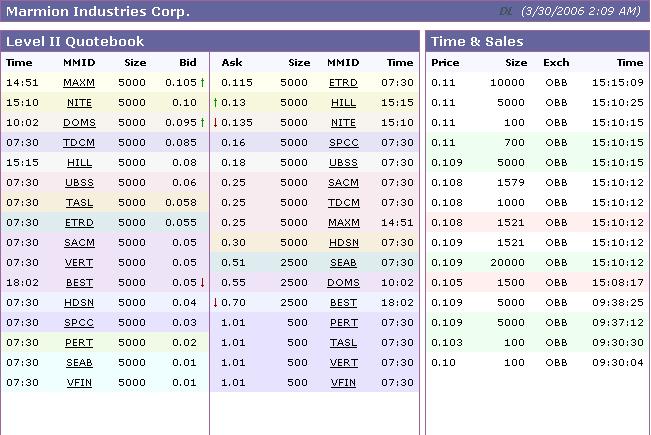Open the MAXM market maker link on bid side
Viewport: 651px width, 435px height.
tap(79, 82)
